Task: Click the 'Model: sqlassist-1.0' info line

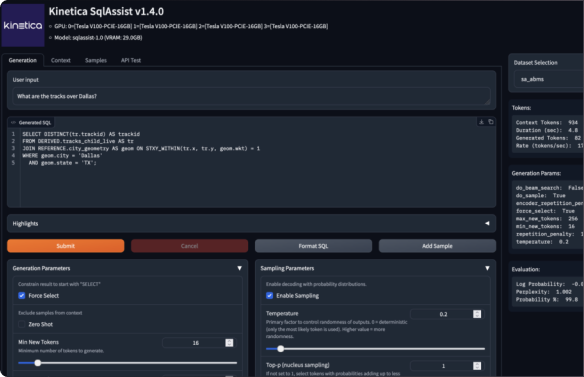Action: pyautogui.click(x=98, y=38)
